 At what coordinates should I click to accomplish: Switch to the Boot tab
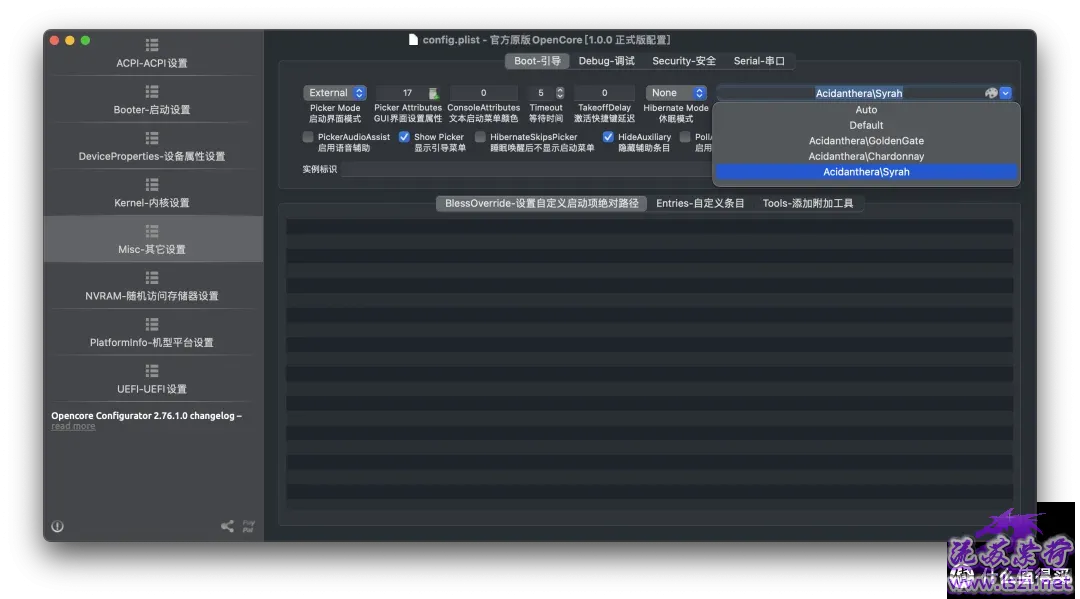537,61
